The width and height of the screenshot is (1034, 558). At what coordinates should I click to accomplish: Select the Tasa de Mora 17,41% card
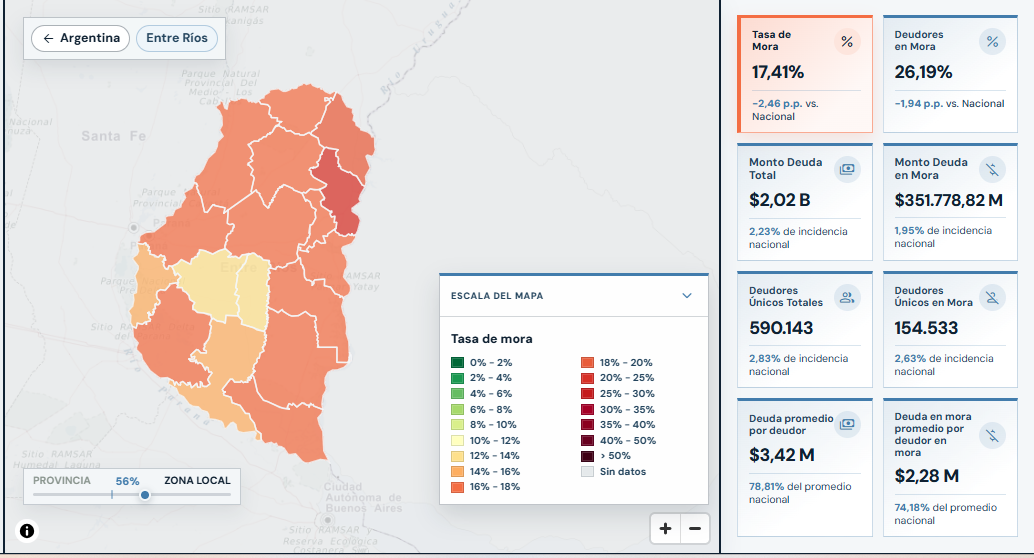[x=805, y=74]
